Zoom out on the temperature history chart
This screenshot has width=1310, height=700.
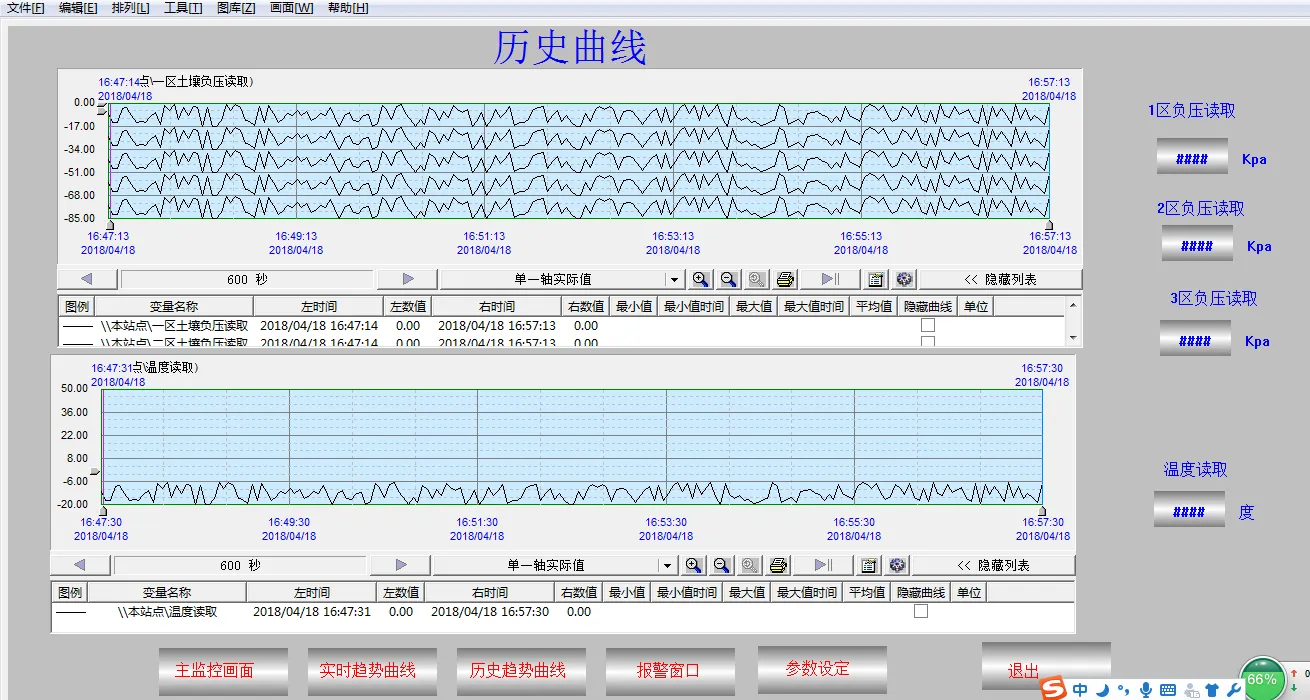click(x=722, y=565)
